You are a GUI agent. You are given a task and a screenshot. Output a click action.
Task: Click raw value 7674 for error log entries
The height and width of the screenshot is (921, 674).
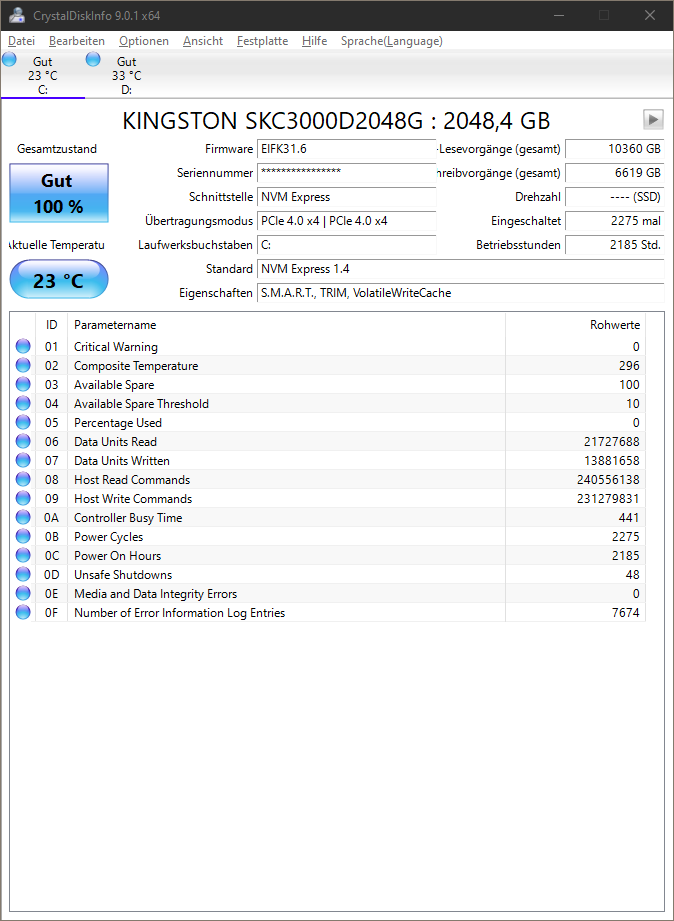(x=625, y=613)
